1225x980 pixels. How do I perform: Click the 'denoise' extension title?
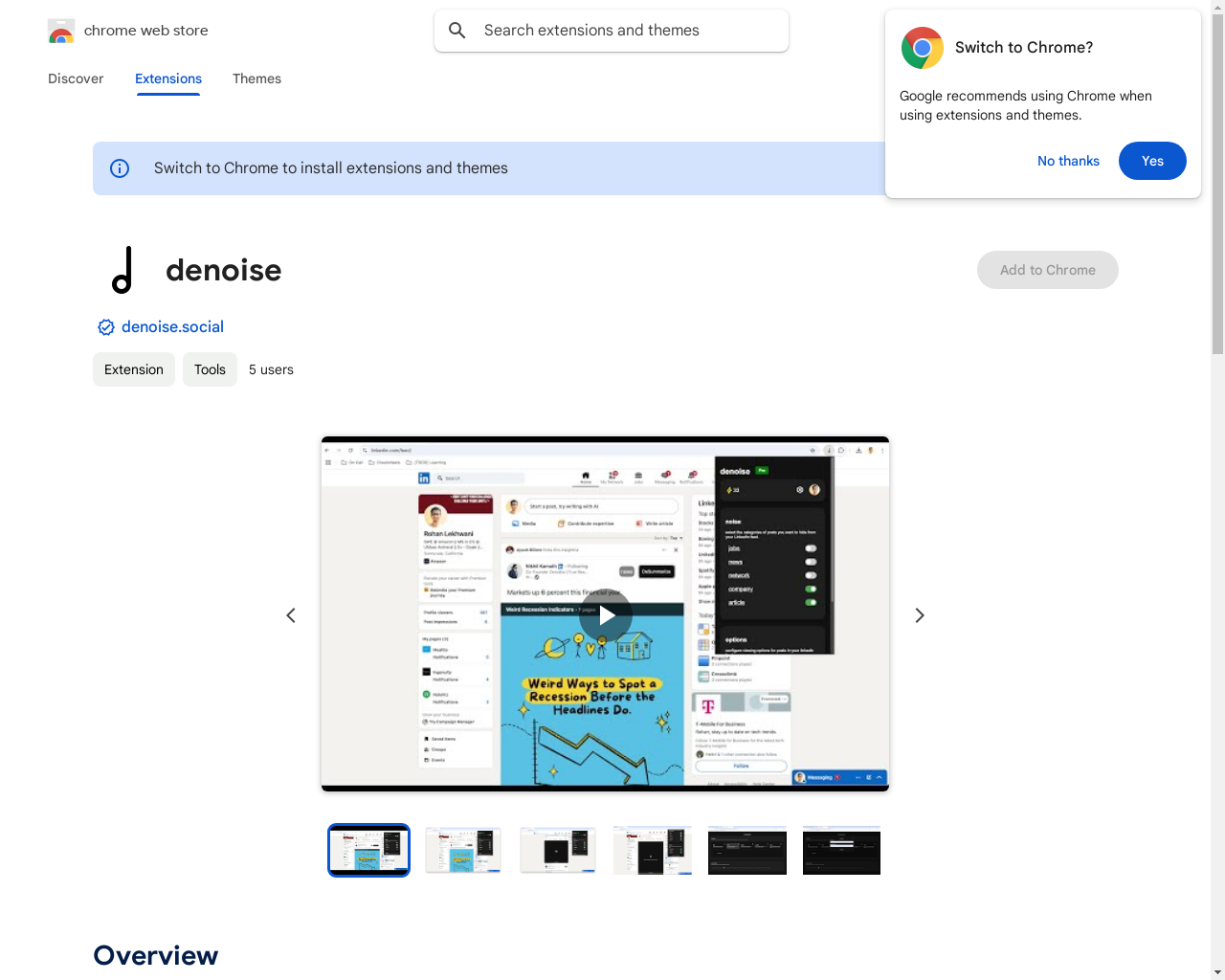point(224,270)
